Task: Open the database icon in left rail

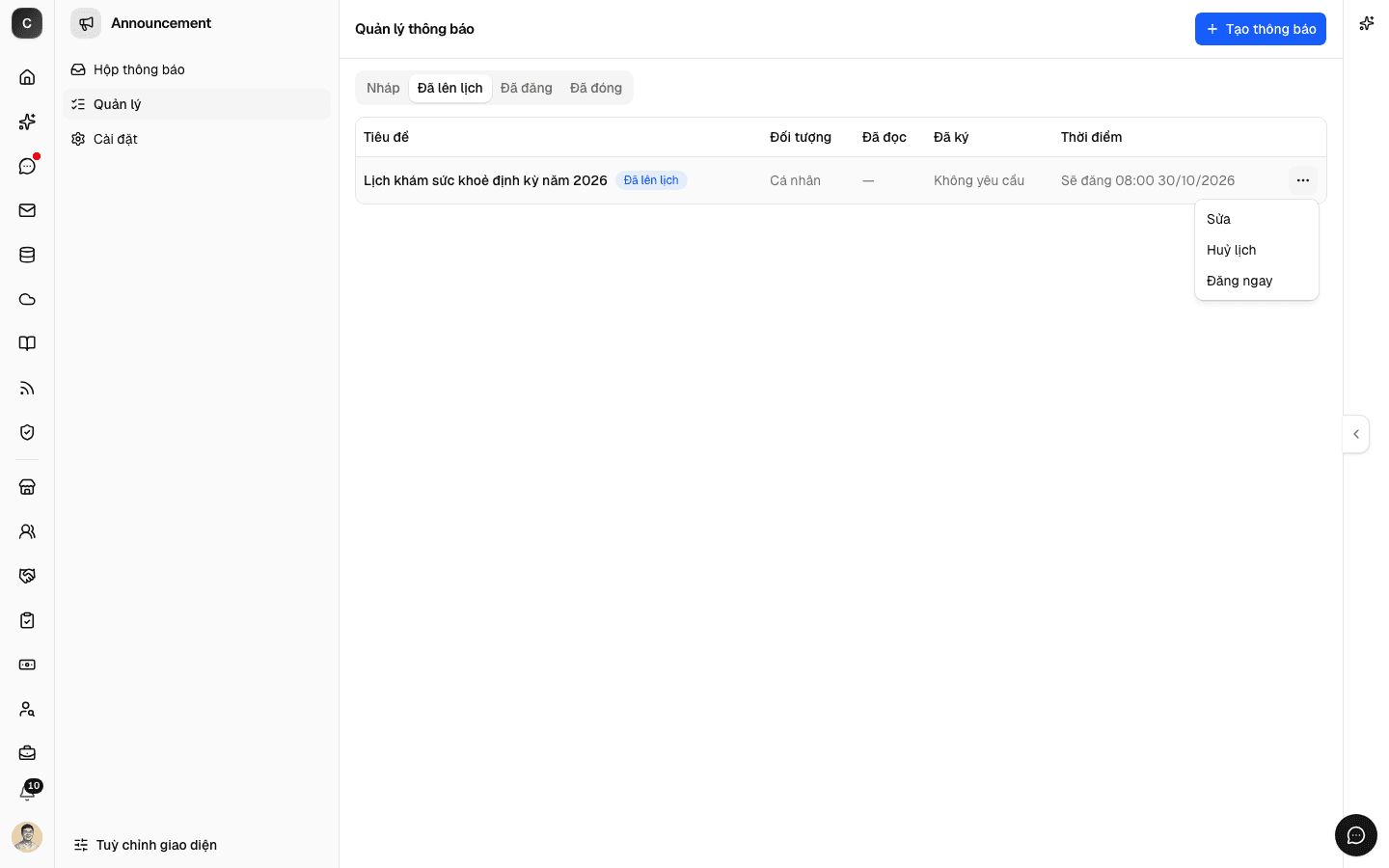Action: 27,255
